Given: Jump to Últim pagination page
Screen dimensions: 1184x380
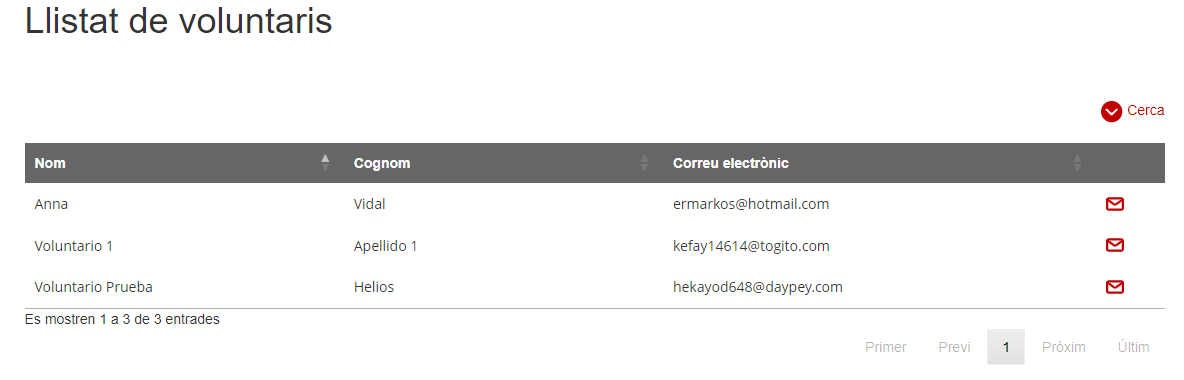Looking at the screenshot, I should coord(1133,348).
